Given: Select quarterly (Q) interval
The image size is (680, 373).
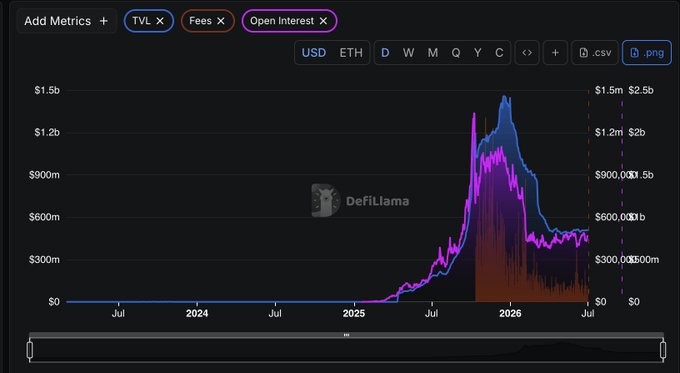Looking at the screenshot, I should (x=456, y=53).
